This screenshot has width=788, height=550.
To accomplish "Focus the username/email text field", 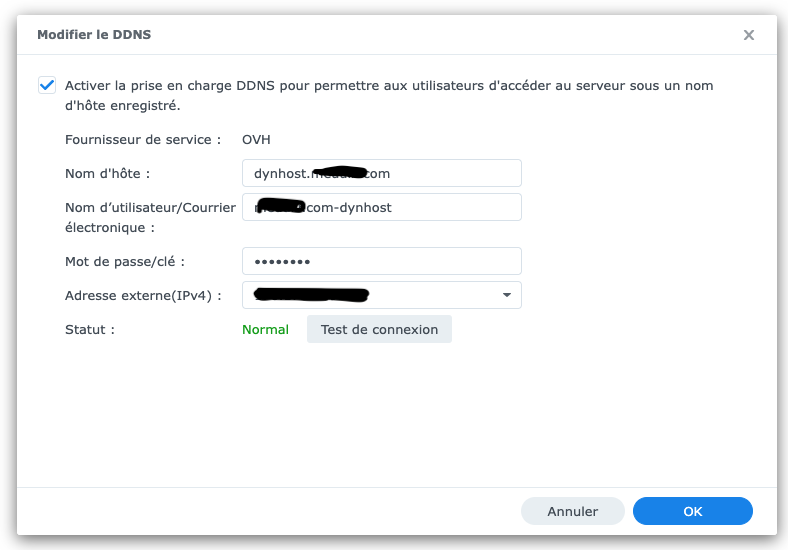I will point(450,207).
